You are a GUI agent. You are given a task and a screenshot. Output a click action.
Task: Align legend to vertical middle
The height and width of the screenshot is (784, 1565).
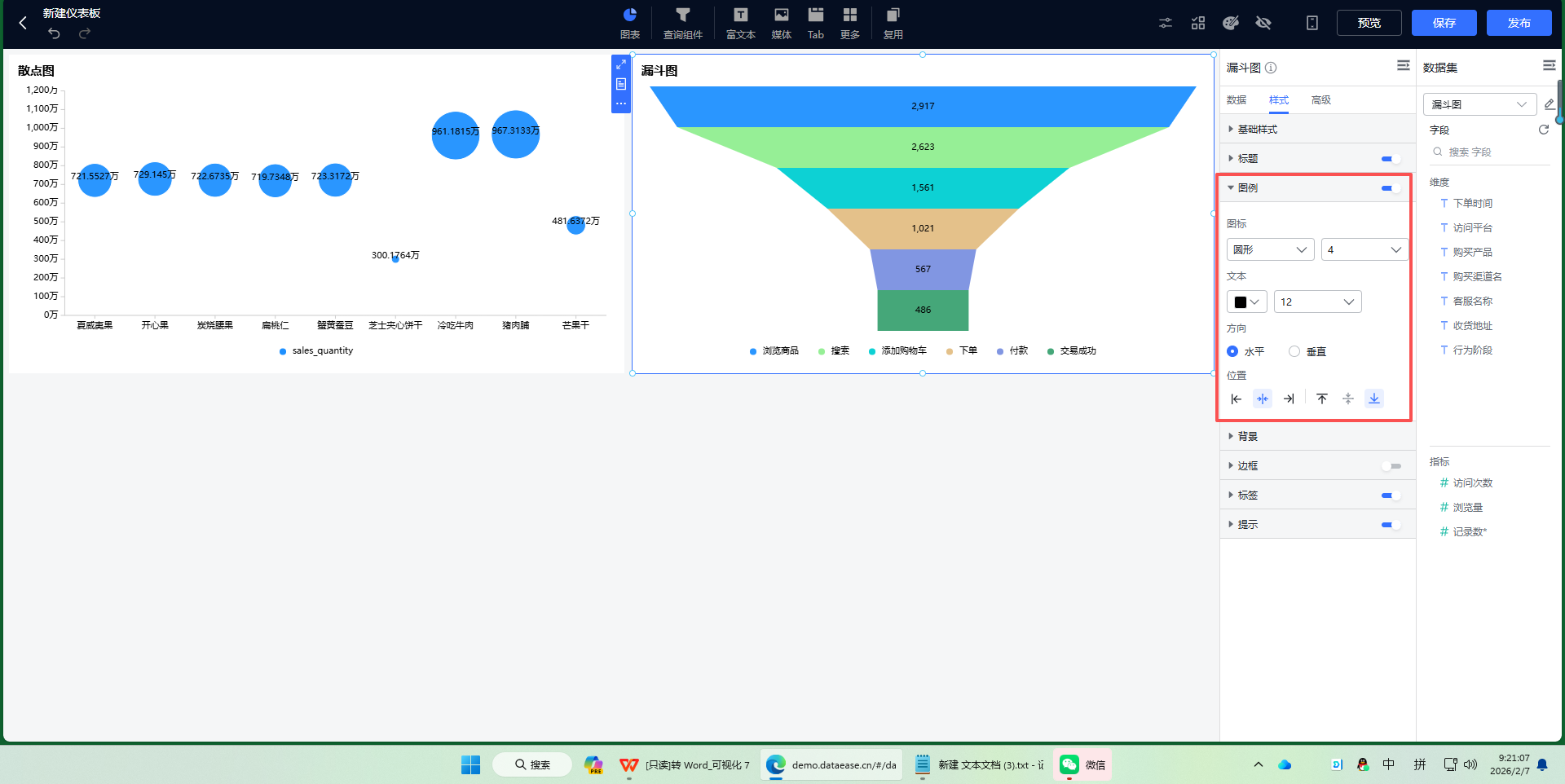[x=1348, y=399]
